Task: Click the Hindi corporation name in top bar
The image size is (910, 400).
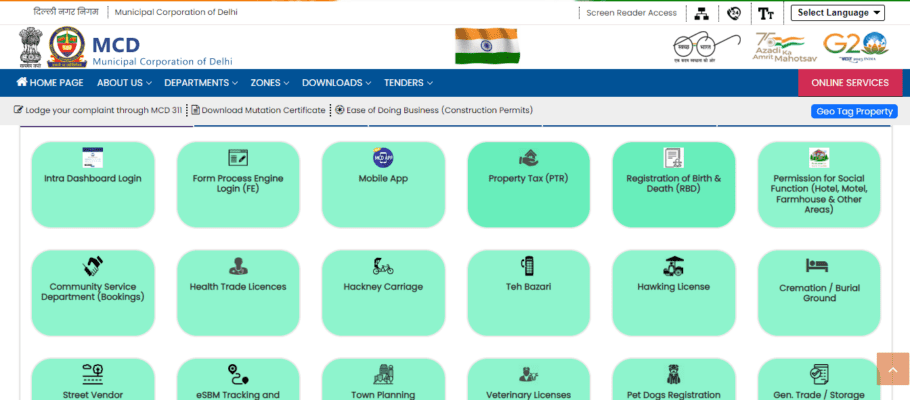Action: tap(66, 12)
